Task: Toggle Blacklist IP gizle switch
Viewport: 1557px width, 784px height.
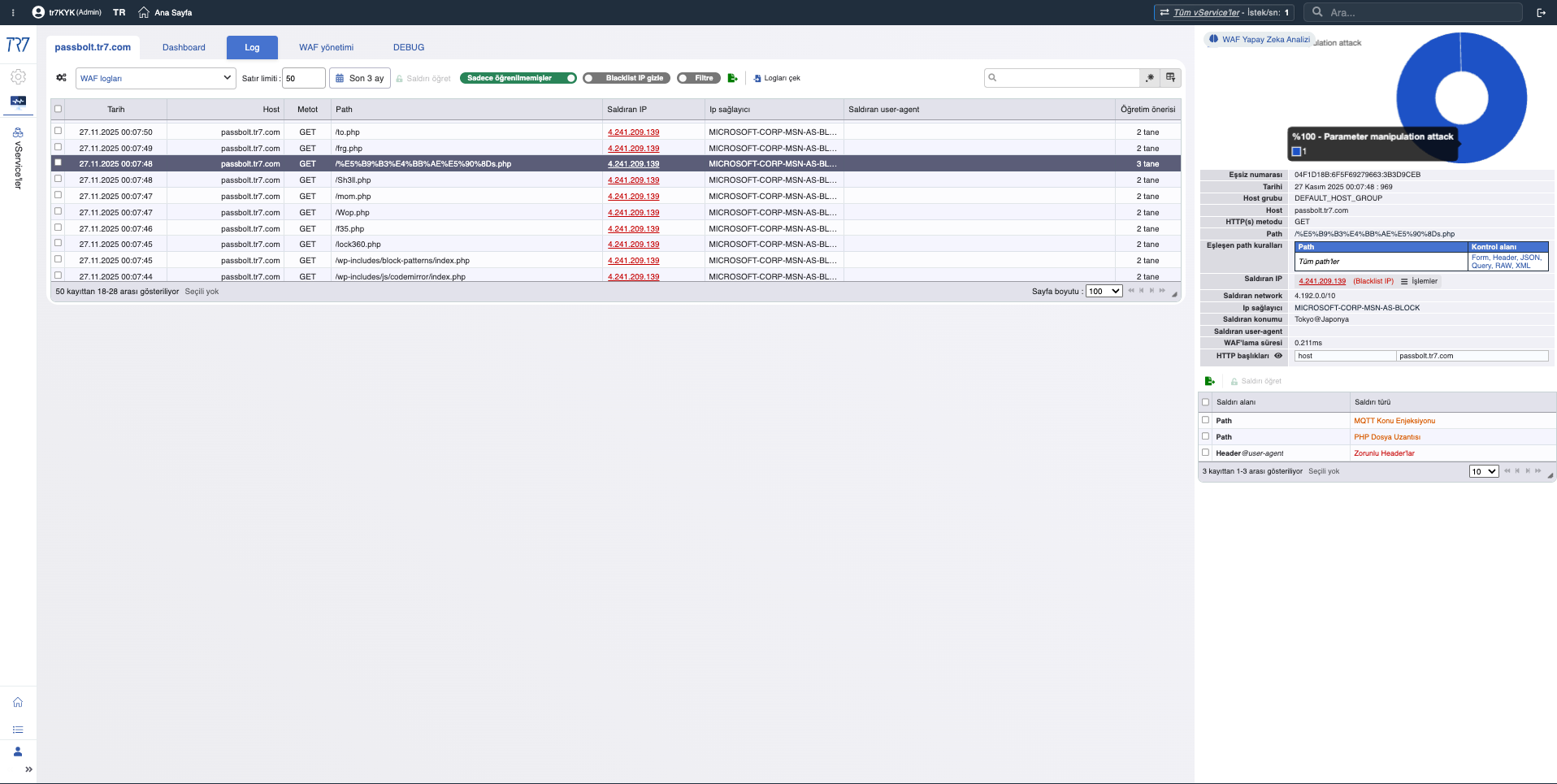Action: [x=627, y=78]
